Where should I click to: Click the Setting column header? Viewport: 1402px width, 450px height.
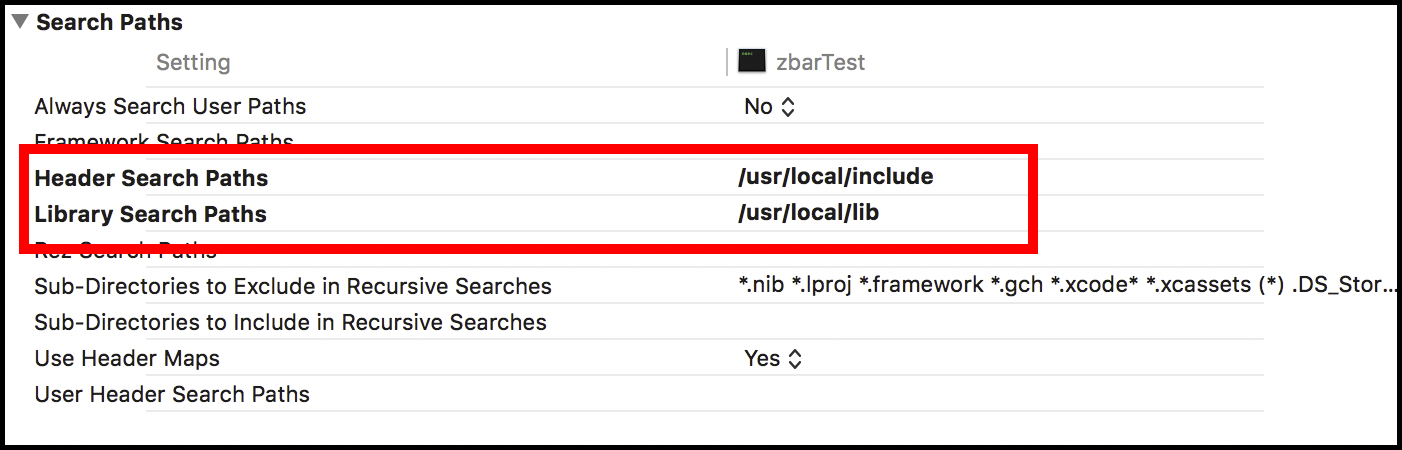coord(193,62)
